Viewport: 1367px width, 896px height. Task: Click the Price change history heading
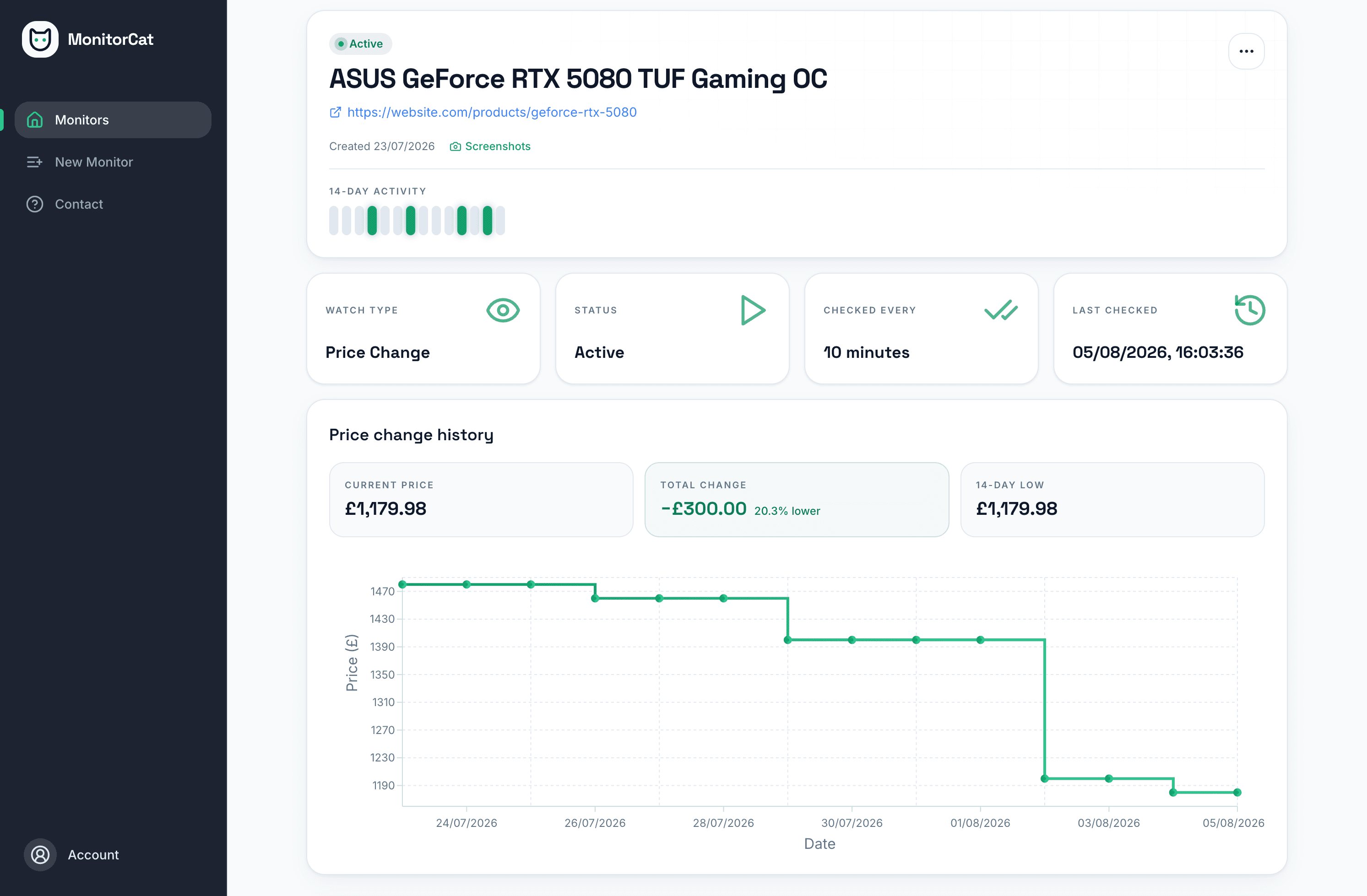[411, 435]
